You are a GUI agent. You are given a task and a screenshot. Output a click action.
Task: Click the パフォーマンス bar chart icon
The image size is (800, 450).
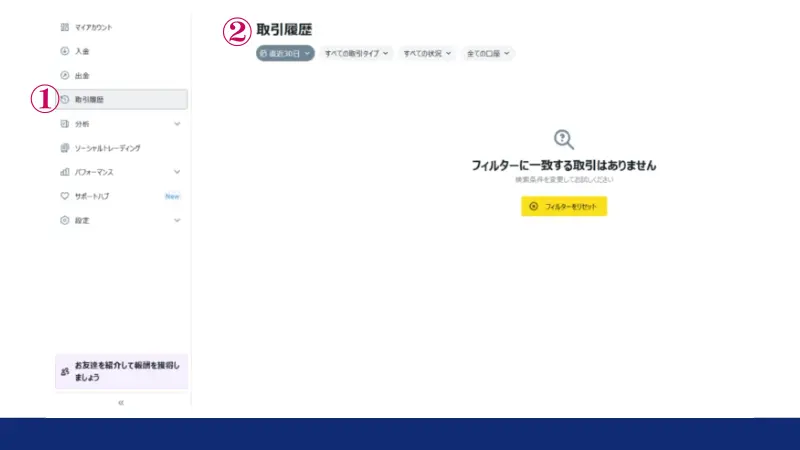click(65, 172)
